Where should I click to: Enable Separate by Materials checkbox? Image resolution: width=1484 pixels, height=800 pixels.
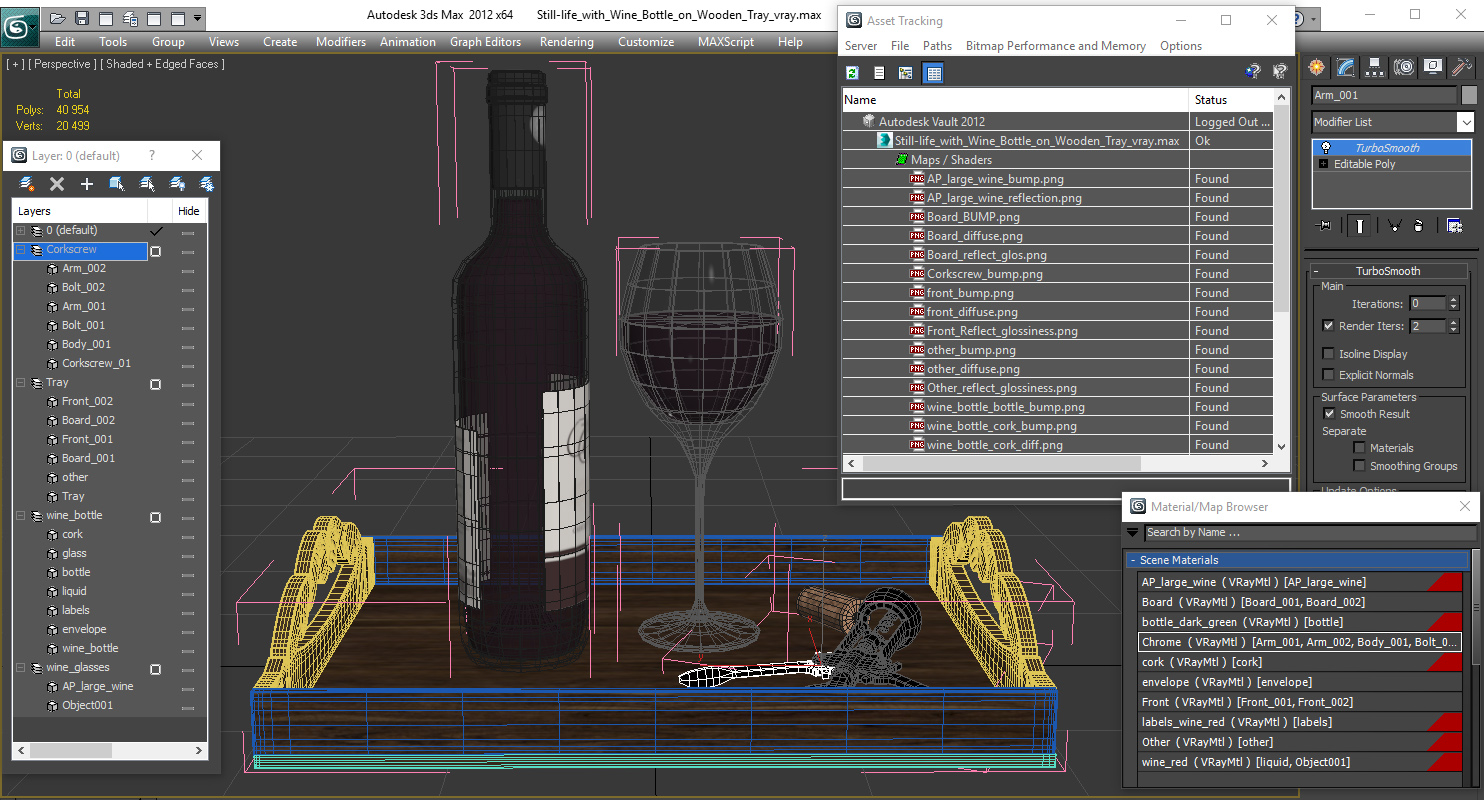(1359, 448)
